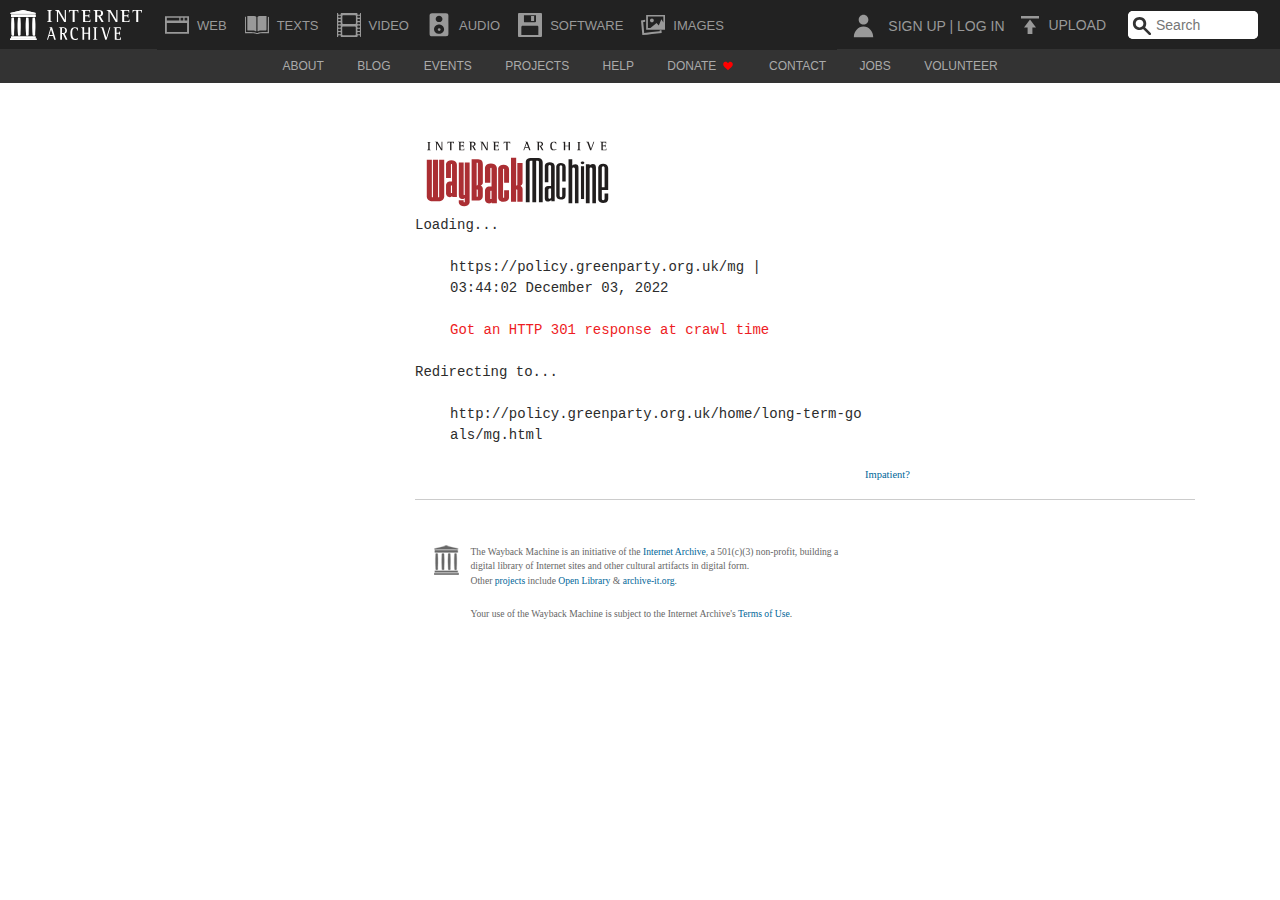This screenshot has width=1280, height=900.
Task: Click the Upload arrow icon
Action: pyautogui.click(x=1030, y=25)
